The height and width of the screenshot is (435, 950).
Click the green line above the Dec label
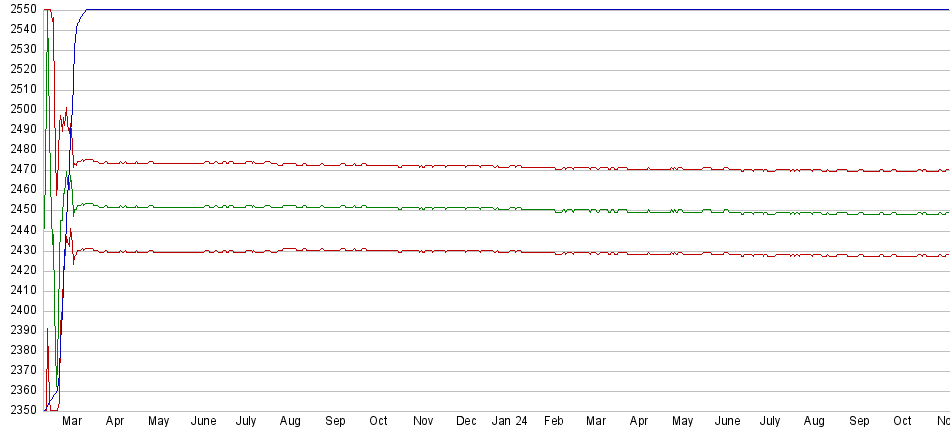coord(466,208)
